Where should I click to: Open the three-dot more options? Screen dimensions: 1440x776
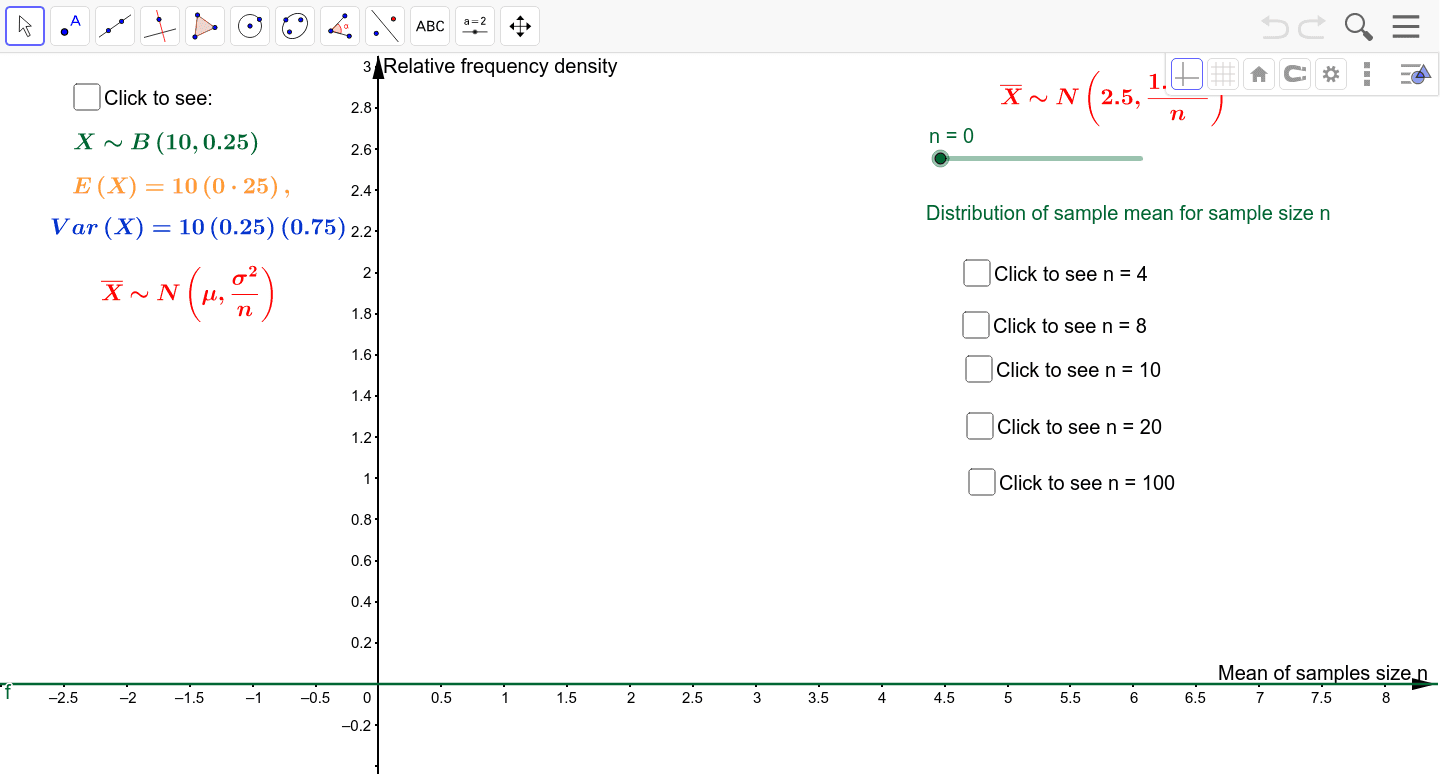pyautogui.click(x=1367, y=74)
